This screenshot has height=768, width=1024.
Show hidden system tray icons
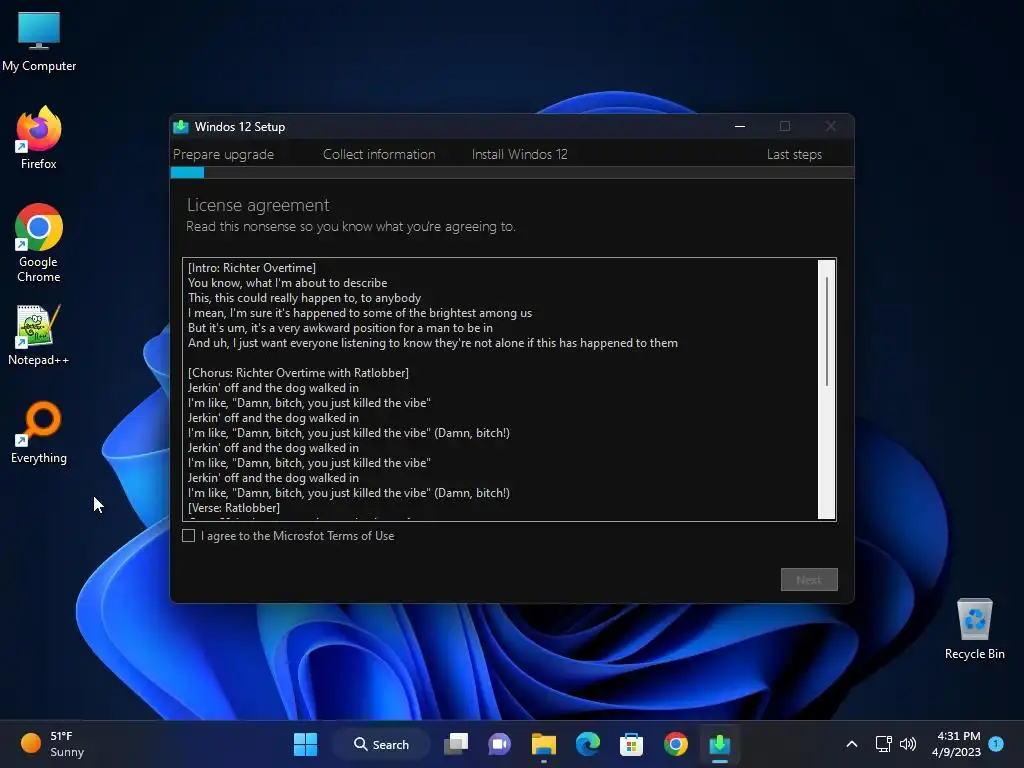click(852, 744)
